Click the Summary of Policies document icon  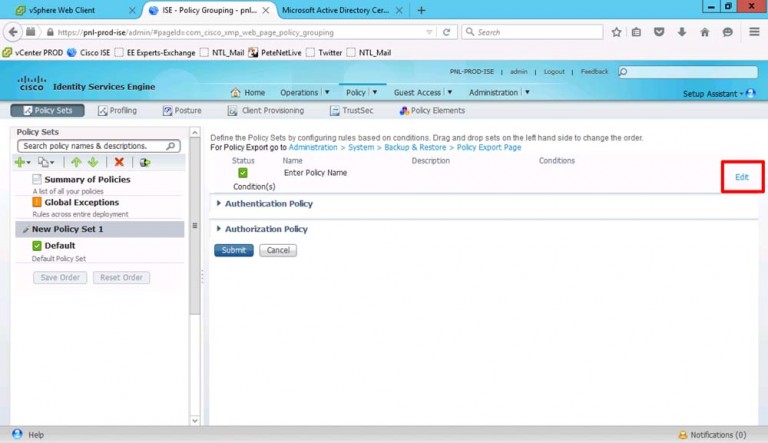(x=37, y=179)
